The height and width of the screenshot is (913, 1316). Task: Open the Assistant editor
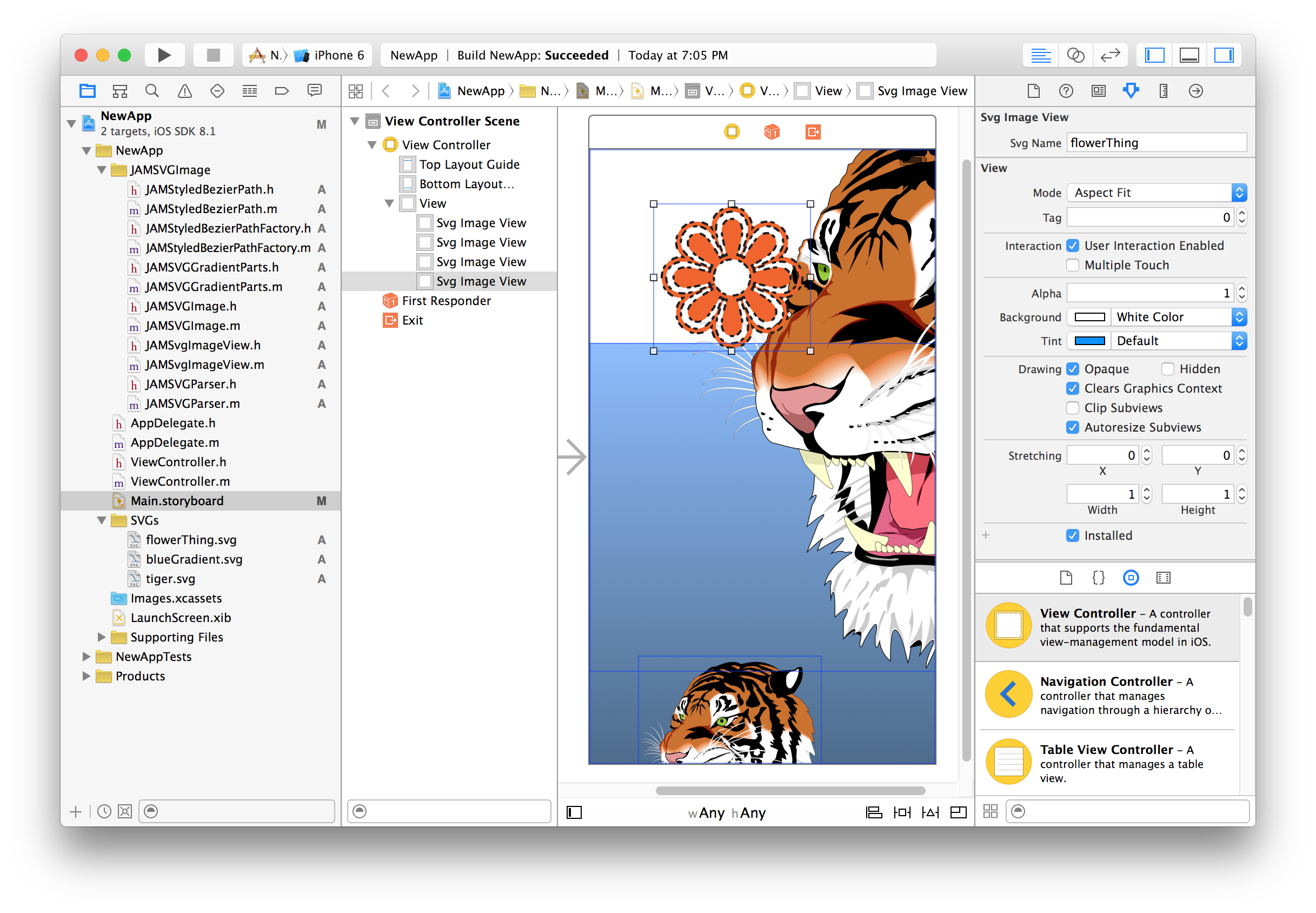pos(1075,55)
